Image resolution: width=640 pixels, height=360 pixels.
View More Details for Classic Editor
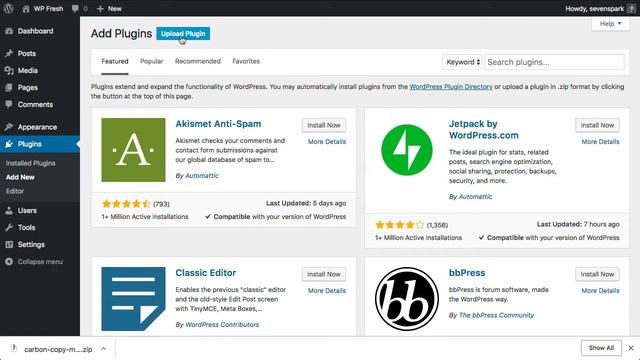click(x=327, y=291)
